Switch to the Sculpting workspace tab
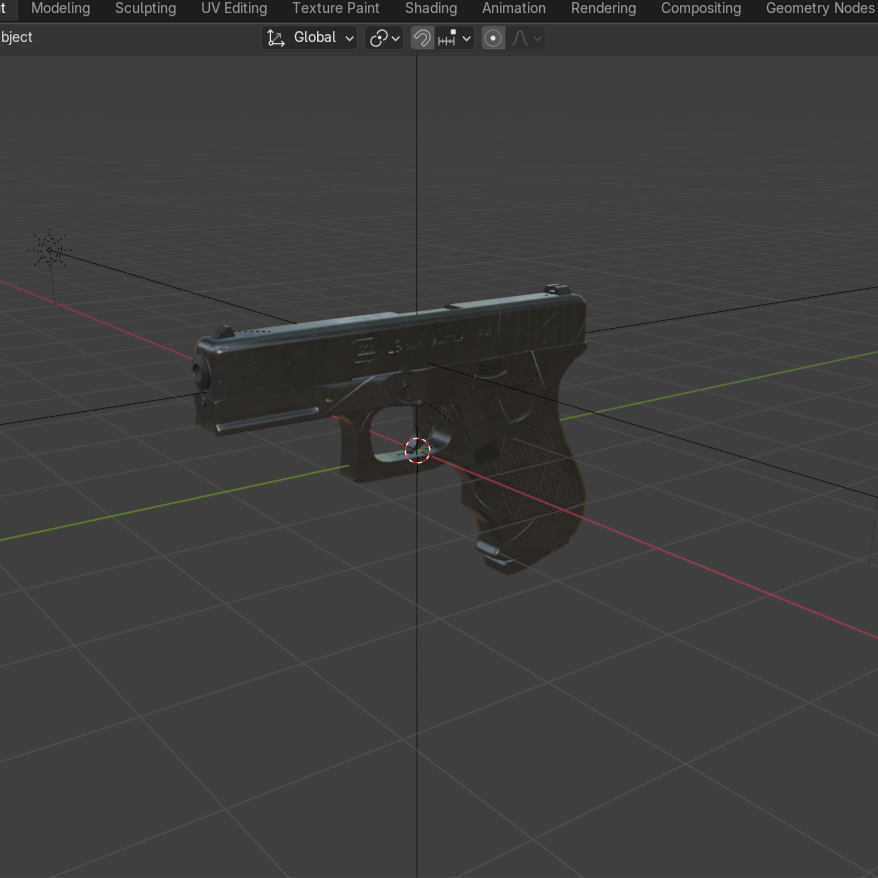The image size is (878, 878). click(145, 9)
